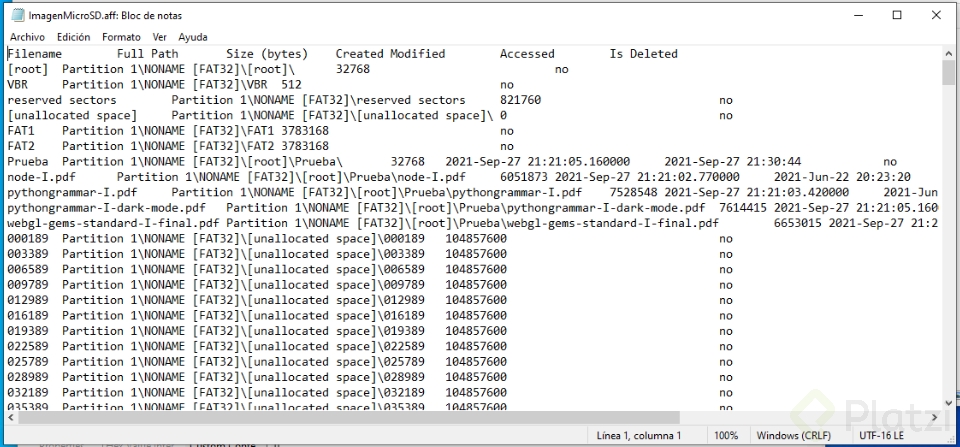Click the horizontal scrollbar track at the bottom

[470, 418]
